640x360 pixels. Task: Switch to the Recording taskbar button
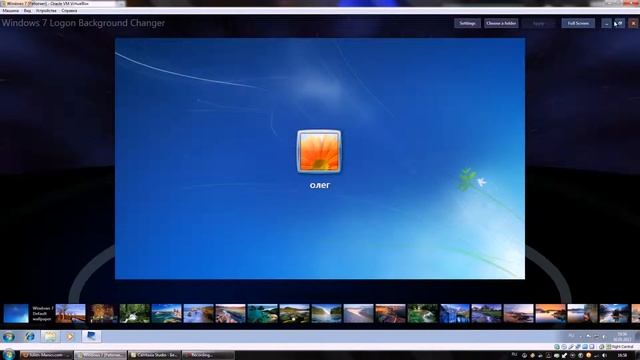click(208, 355)
